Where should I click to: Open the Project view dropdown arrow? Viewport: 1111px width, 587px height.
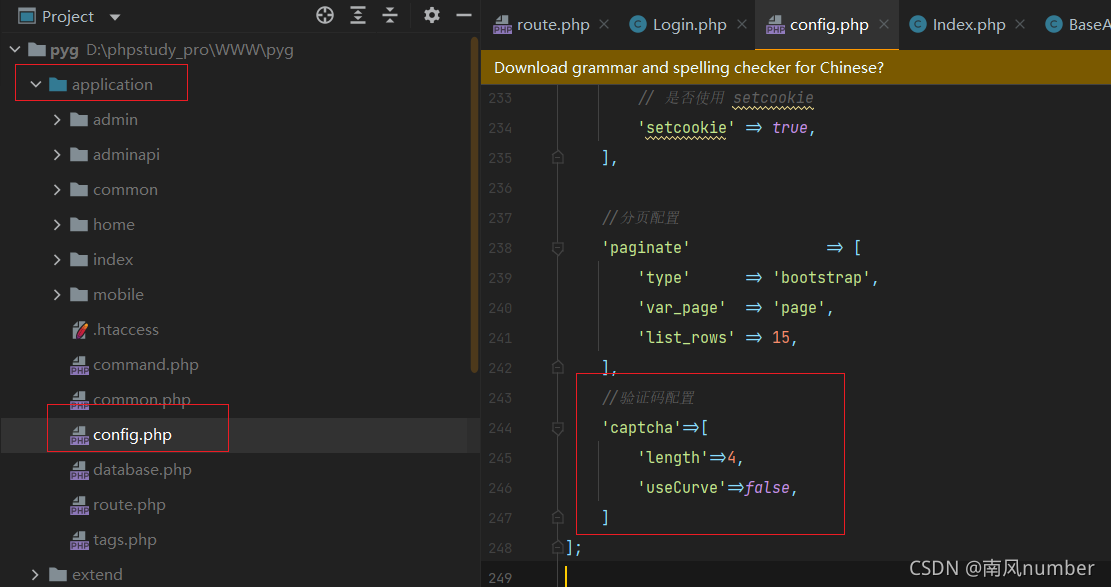point(115,17)
